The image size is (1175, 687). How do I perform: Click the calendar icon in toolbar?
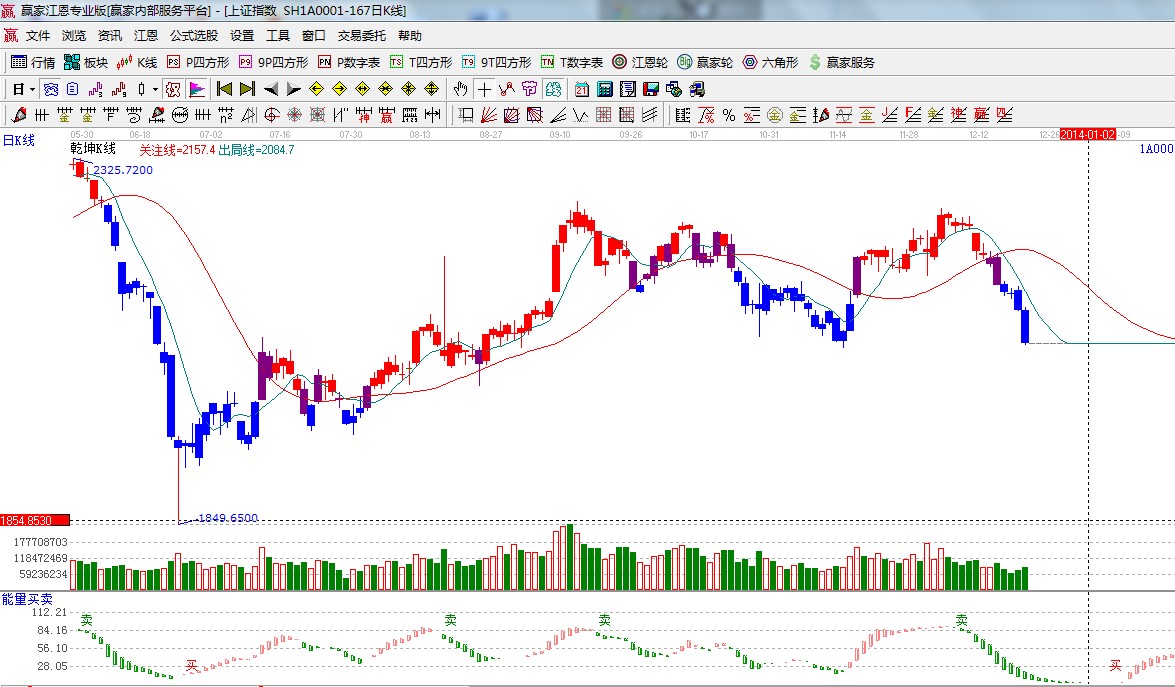(581, 89)
